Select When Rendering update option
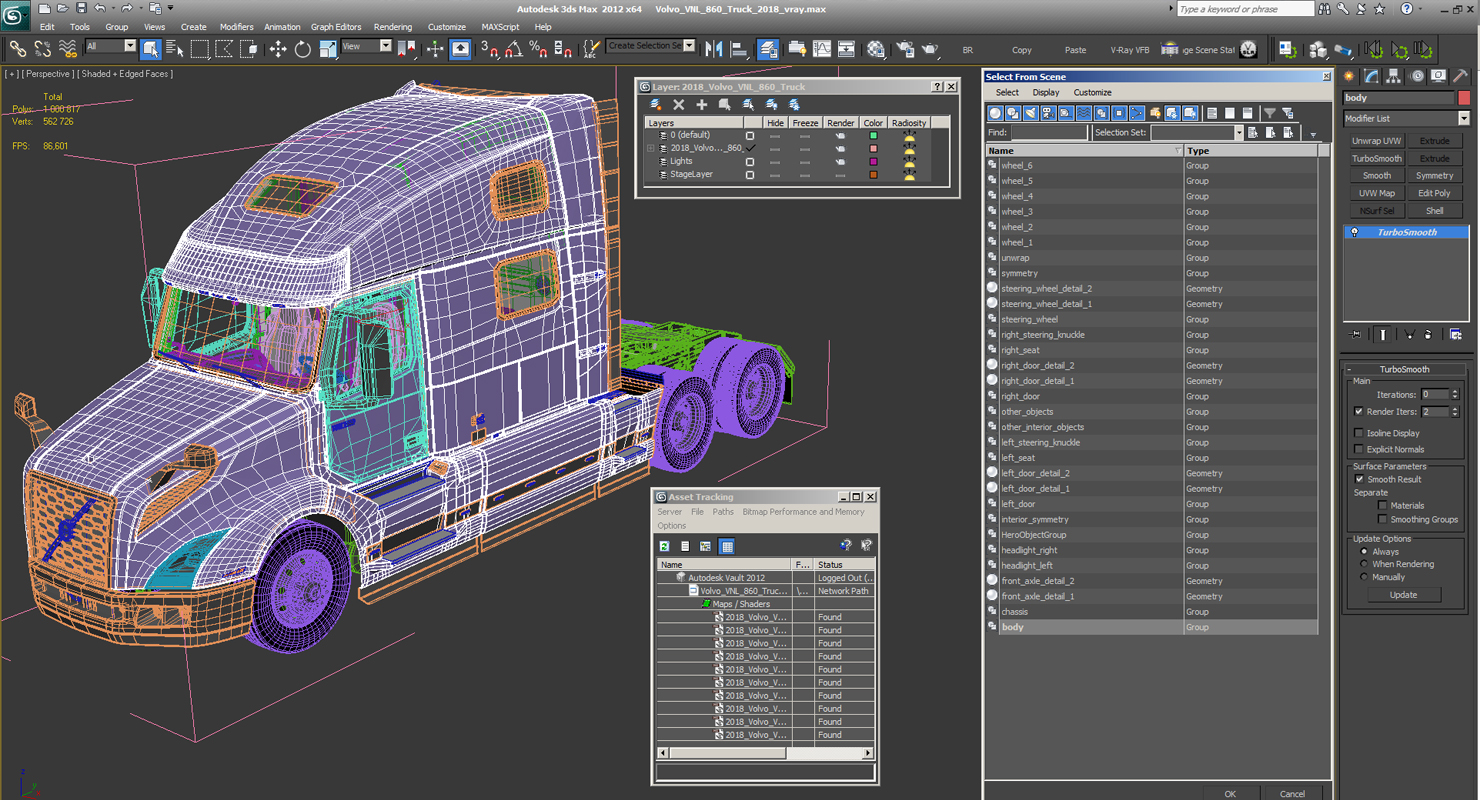The width and height of the screenshot is (1480, 800). click(x=1363, y=564)
